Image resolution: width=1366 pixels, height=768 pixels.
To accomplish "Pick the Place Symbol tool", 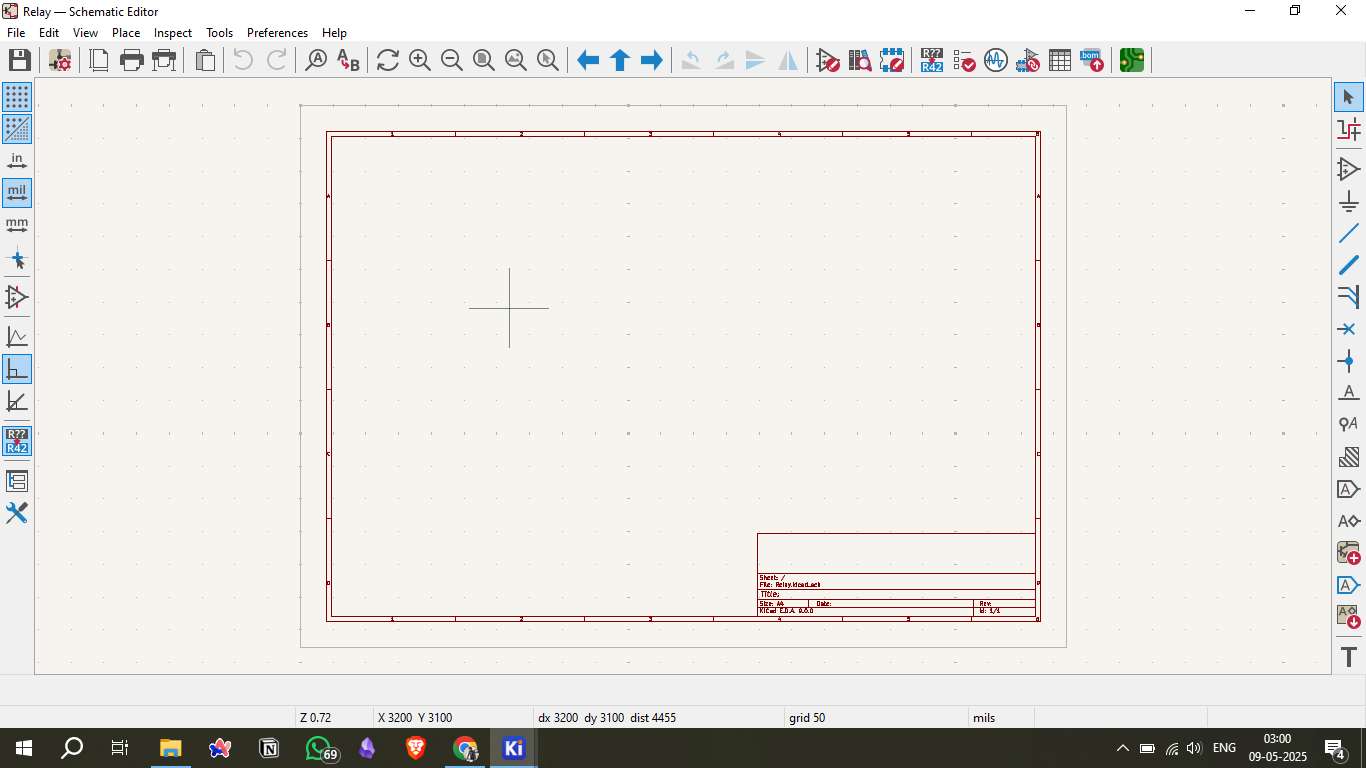I will [1349, 169].
